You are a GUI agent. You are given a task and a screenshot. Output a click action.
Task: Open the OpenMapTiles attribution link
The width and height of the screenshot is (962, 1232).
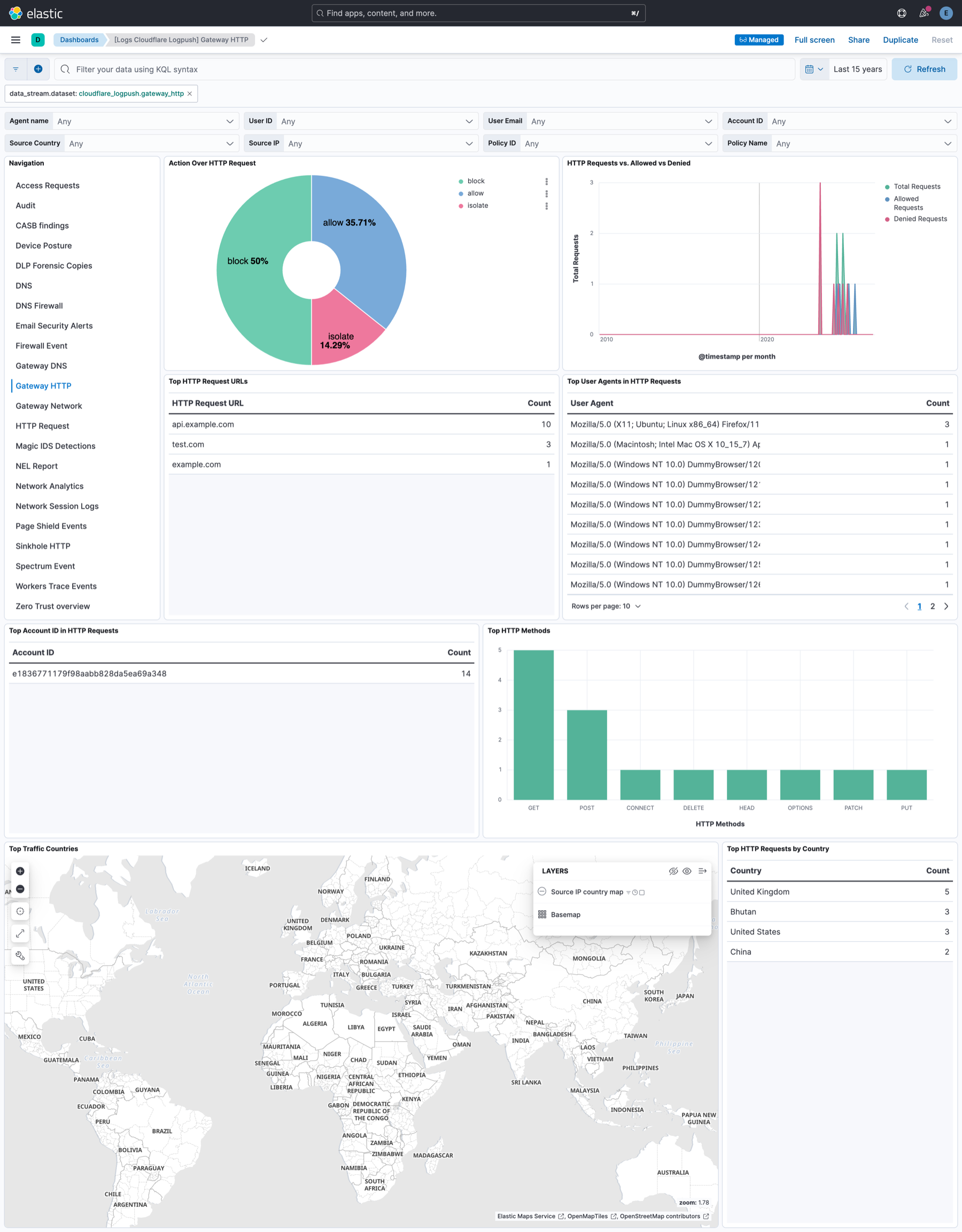pyautogui.click(x=591, y=1216)
